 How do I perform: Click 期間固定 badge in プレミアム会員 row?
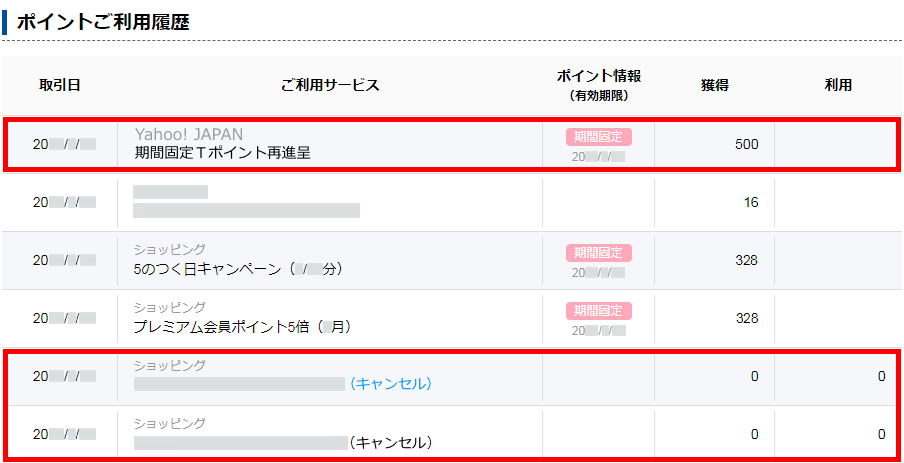599,310
